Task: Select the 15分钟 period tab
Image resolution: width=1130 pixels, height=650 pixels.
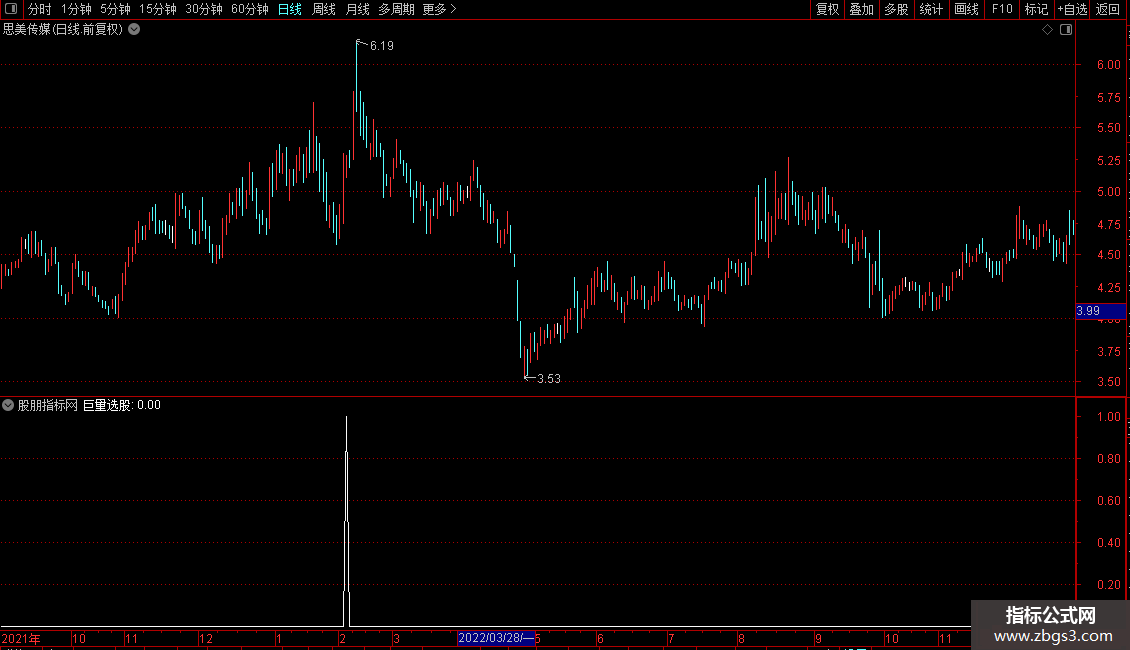Action: [158, 9]
